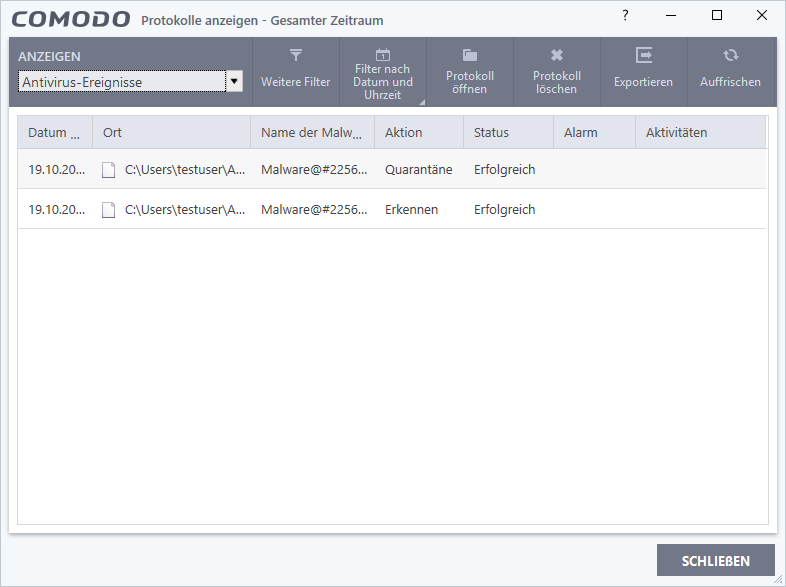Expand the Antivirus-Ereignisse dropdown arrow
786x587 pixels.
[x=234, y=82]
